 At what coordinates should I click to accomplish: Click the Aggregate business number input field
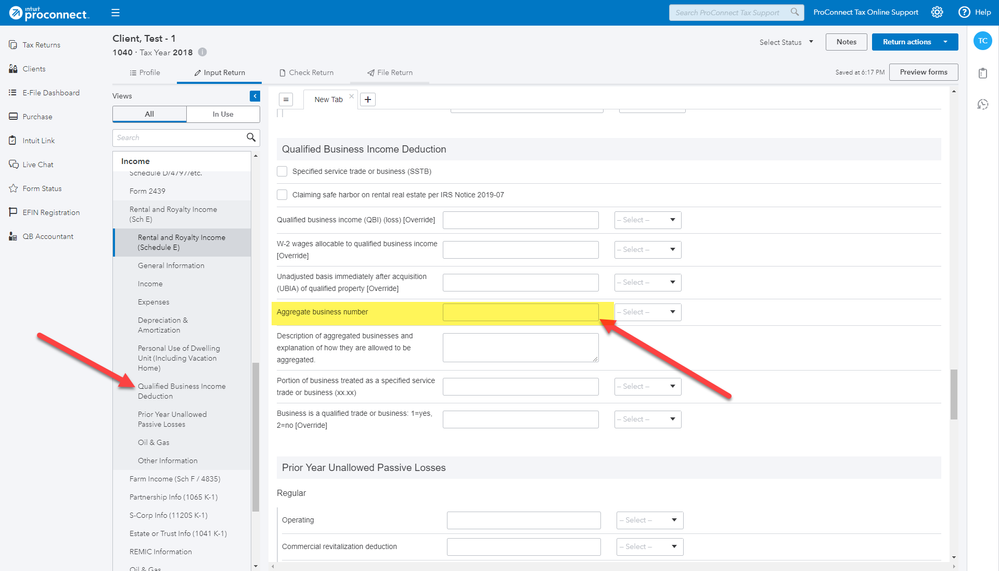point(521,312)
